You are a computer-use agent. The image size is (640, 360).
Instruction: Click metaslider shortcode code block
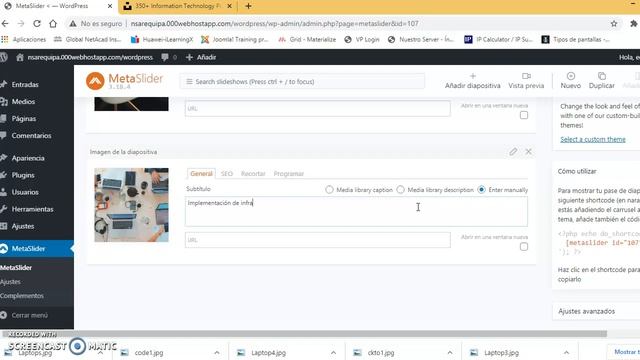pos(598,243)
